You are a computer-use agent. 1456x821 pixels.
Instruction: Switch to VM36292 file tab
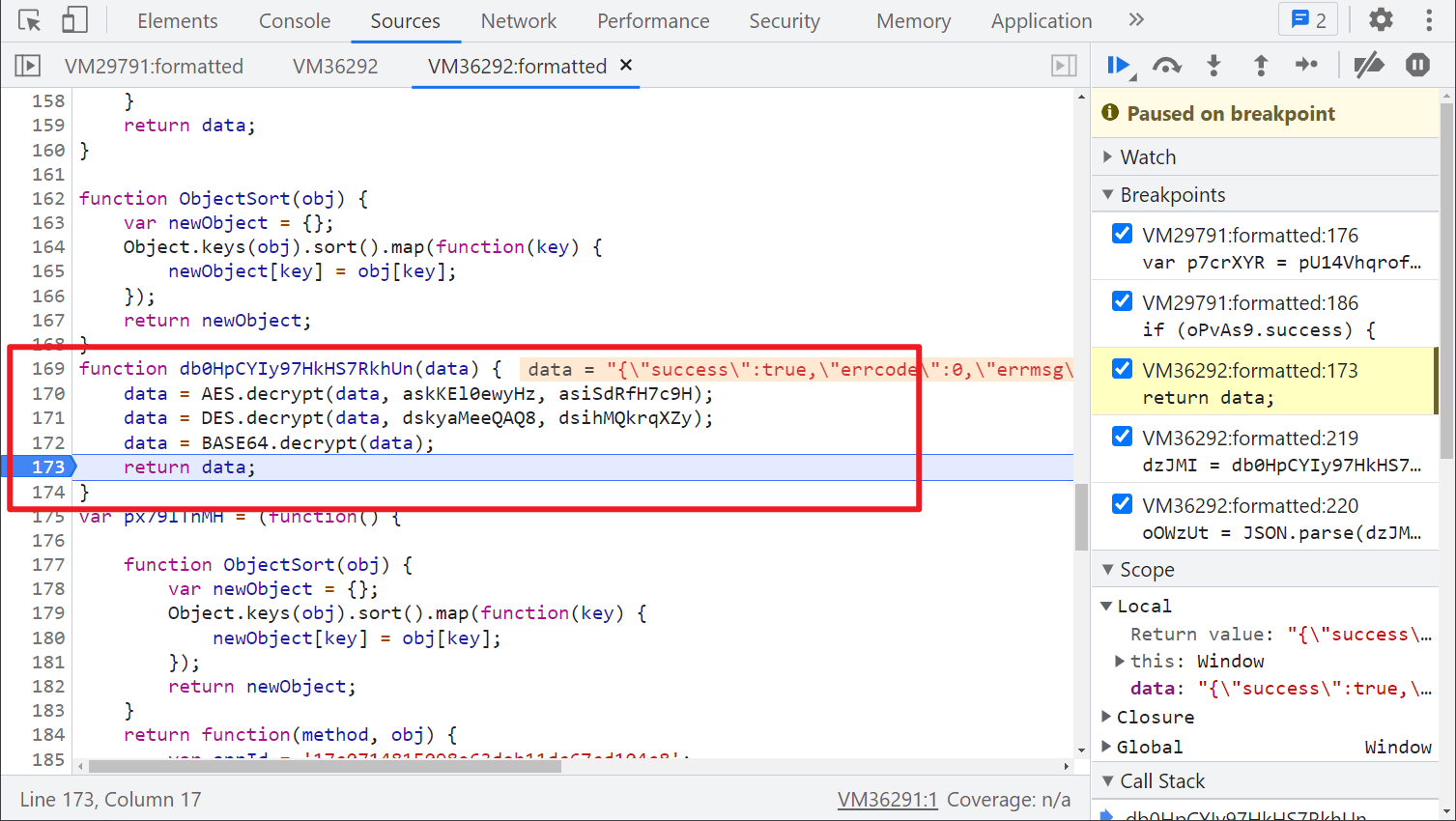point(335,66)
